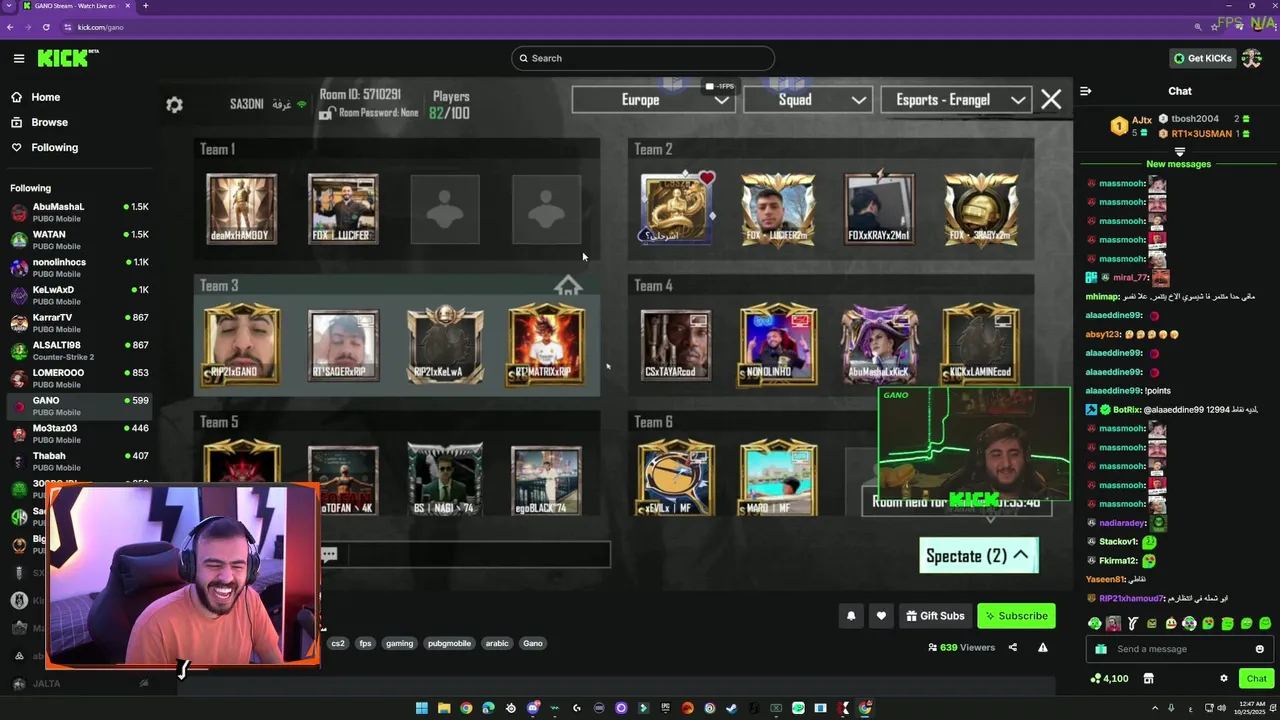This screenshot has height=720, width=1280.
Task: Click the Gift Subs button
Action: coord(935,616)
